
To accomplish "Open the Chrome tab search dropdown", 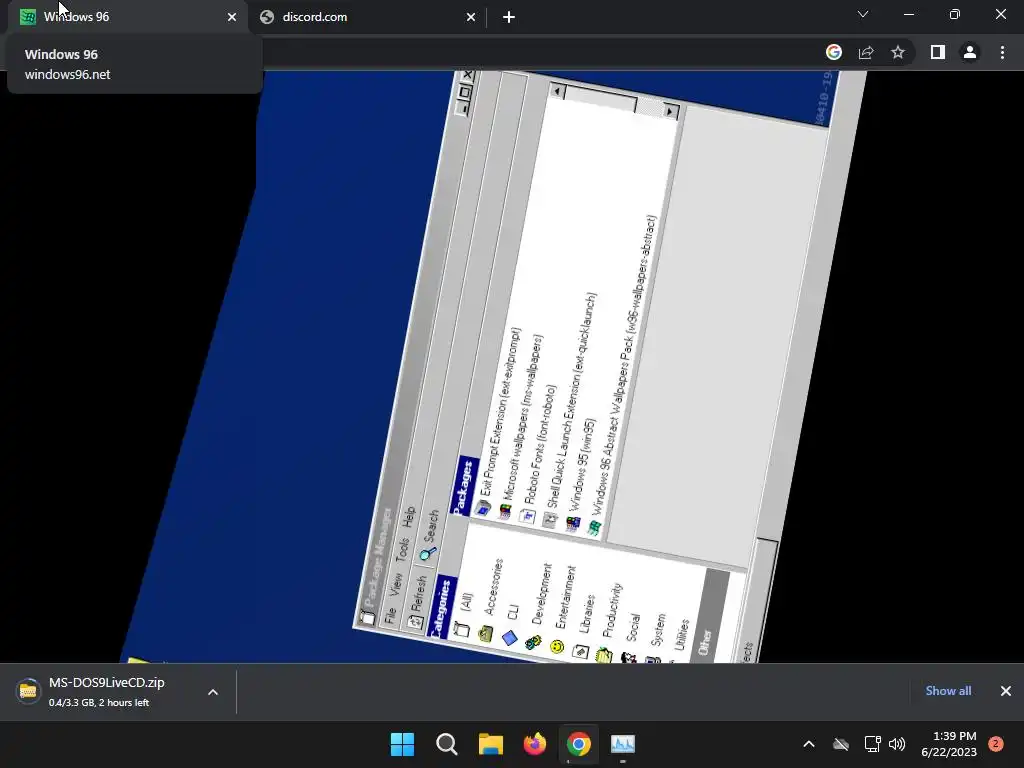I will (x=863, y=14).
